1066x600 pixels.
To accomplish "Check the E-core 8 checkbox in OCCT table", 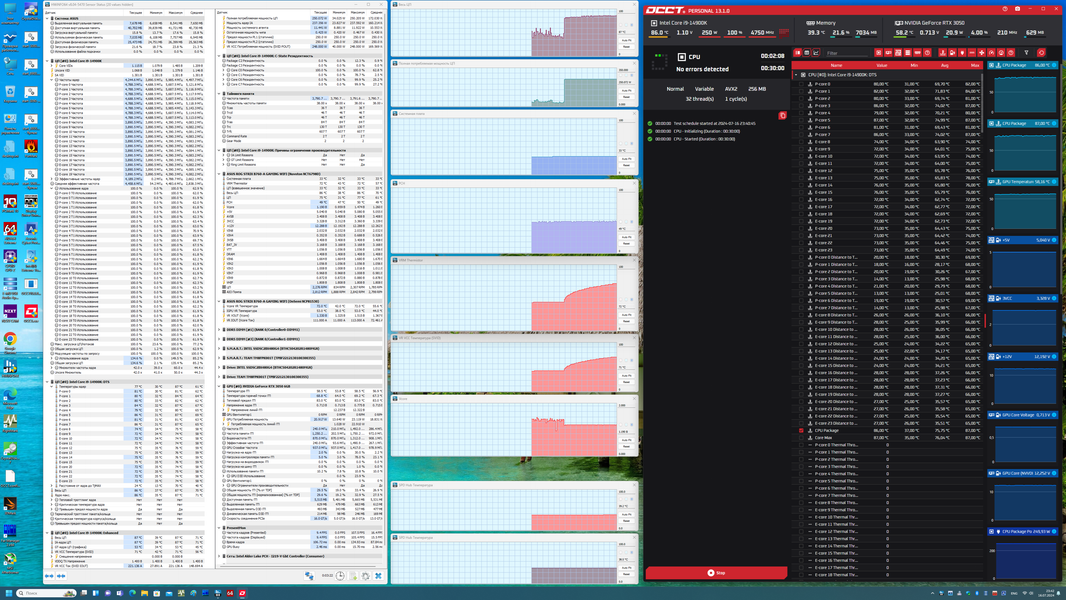I will click(x=802, y=141).
